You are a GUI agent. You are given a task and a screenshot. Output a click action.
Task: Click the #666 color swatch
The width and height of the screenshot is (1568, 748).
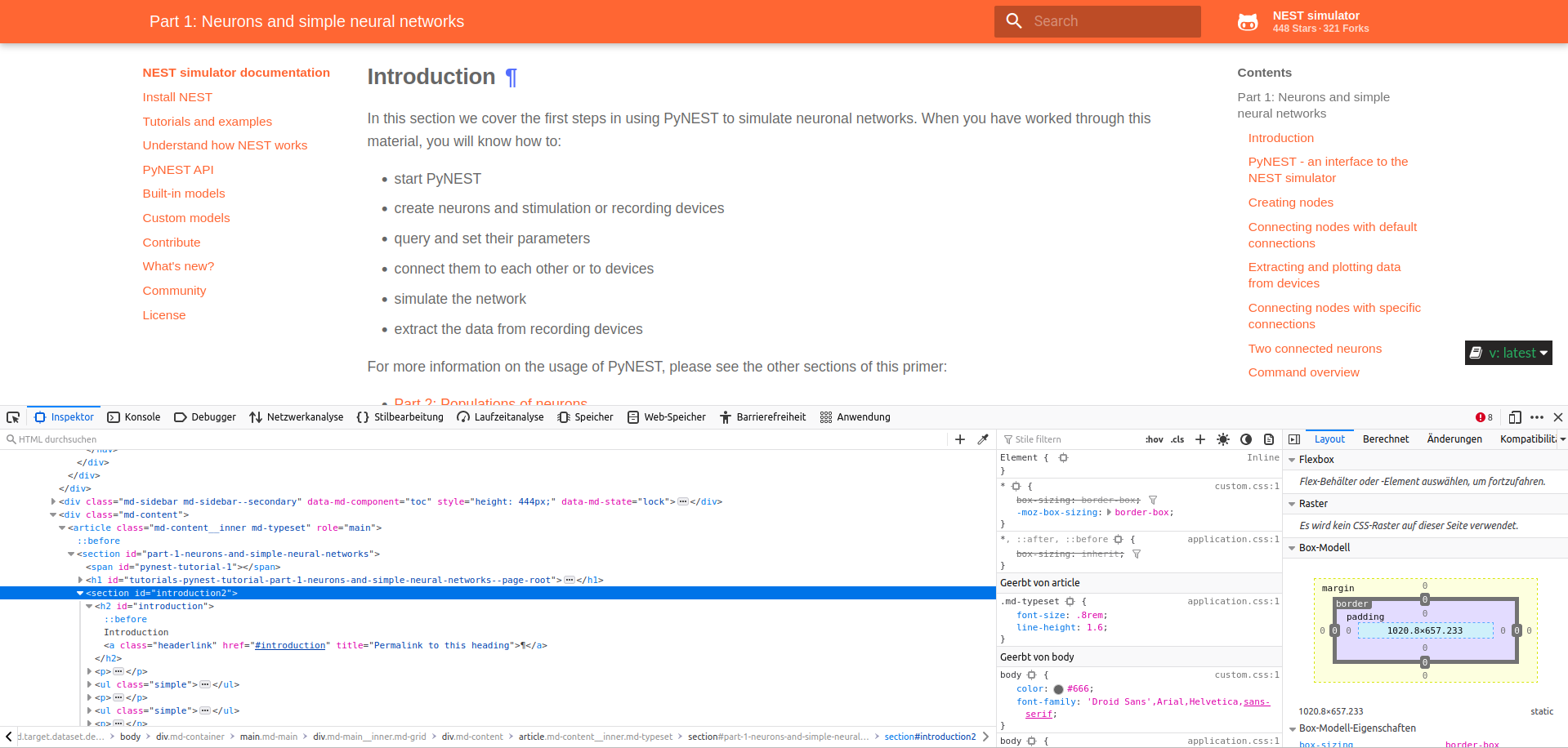tap(1059, 688)
